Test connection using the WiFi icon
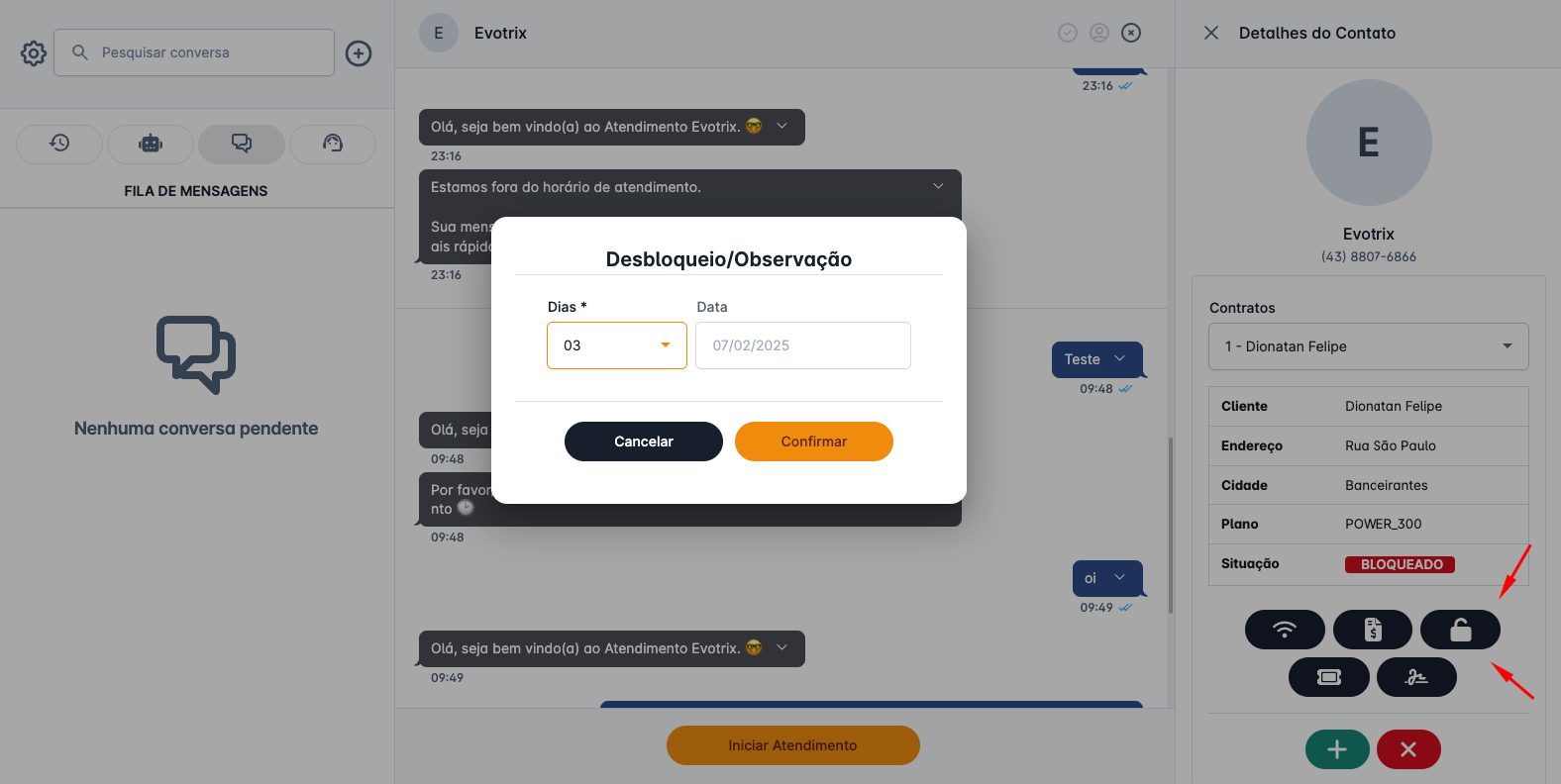 coord(1285,630)
